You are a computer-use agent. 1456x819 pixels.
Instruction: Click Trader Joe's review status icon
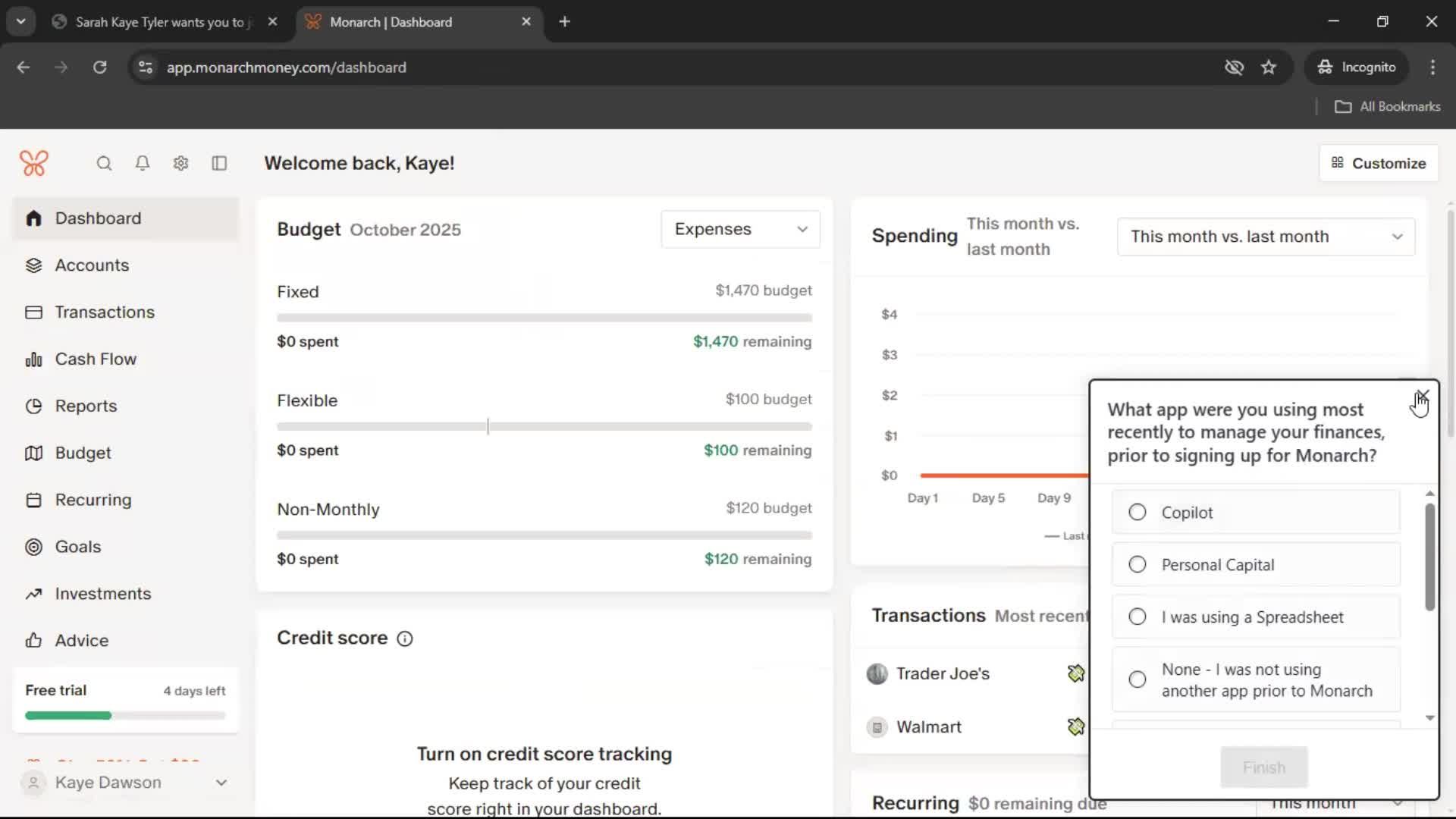(x=1075, y=673)
